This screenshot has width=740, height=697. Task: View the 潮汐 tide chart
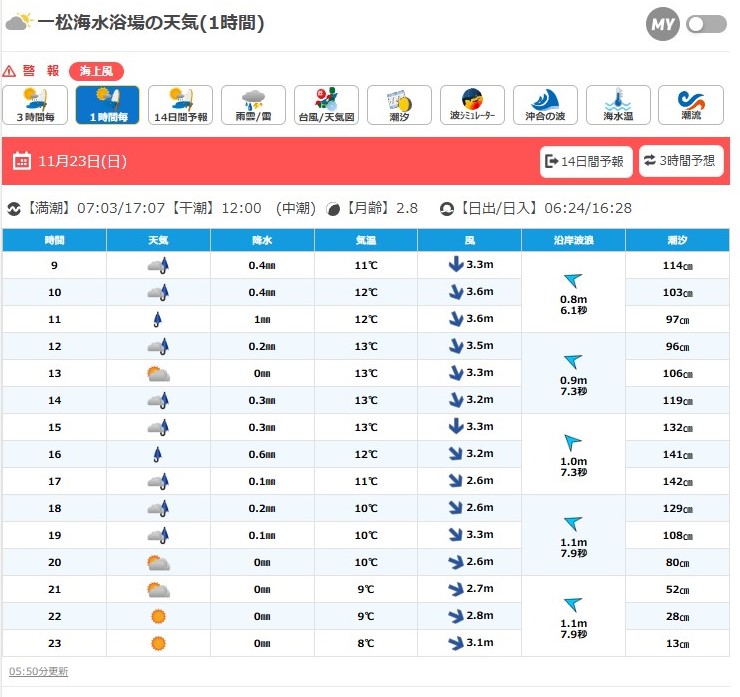tap(398, 105)
